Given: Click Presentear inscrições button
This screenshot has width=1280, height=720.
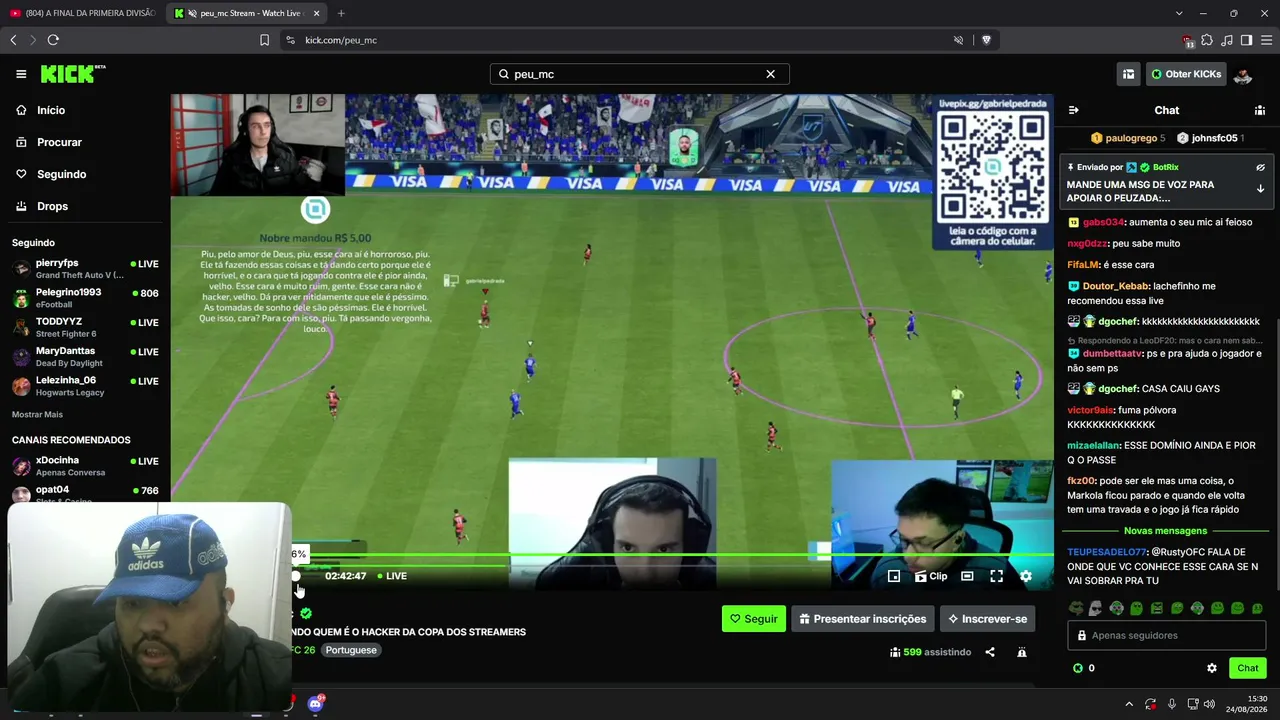Looking at the screenshot, I should tap(863, 619).
